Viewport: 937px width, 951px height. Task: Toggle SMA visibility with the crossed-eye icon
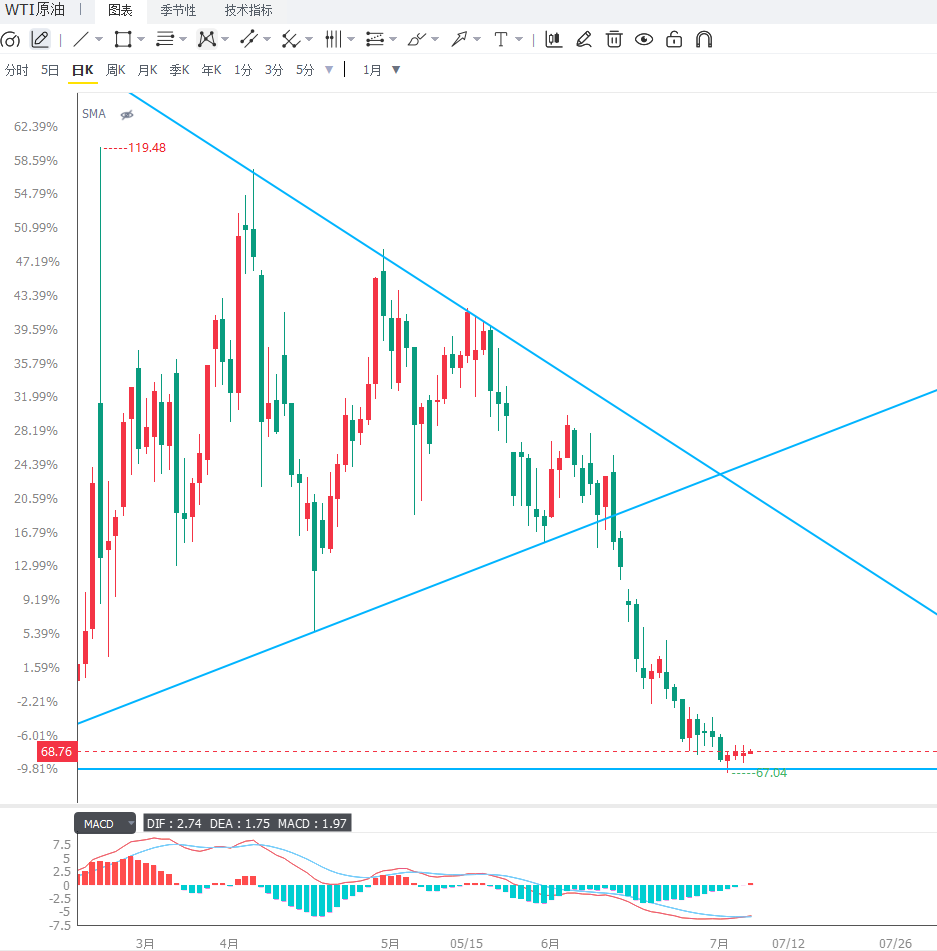(127, 115)
